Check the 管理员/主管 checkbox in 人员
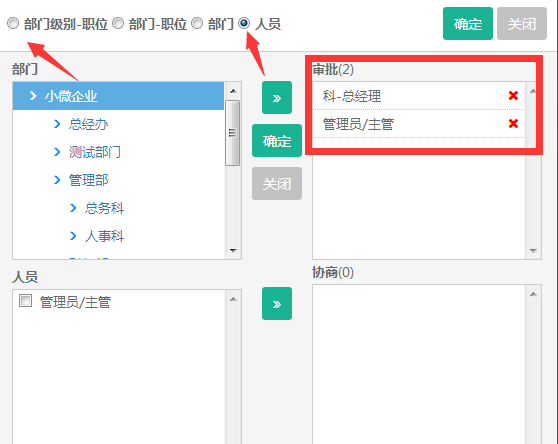Viewport: 558px width, 444px height. (25, 301)
